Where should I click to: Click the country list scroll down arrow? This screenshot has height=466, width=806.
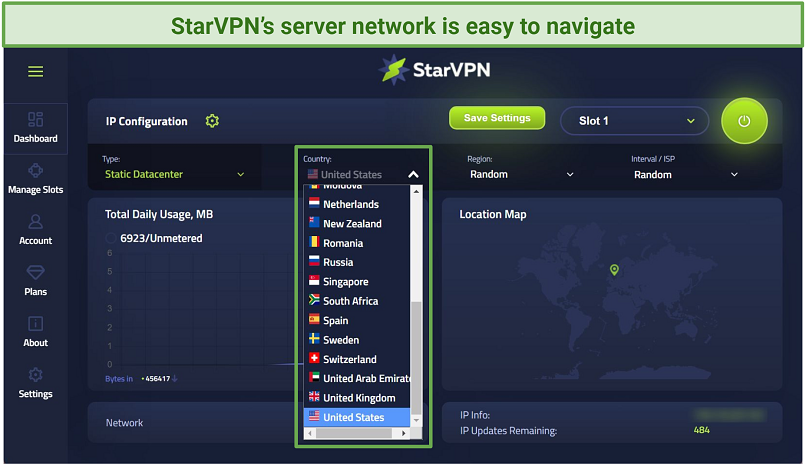click(x=416, y=420)
